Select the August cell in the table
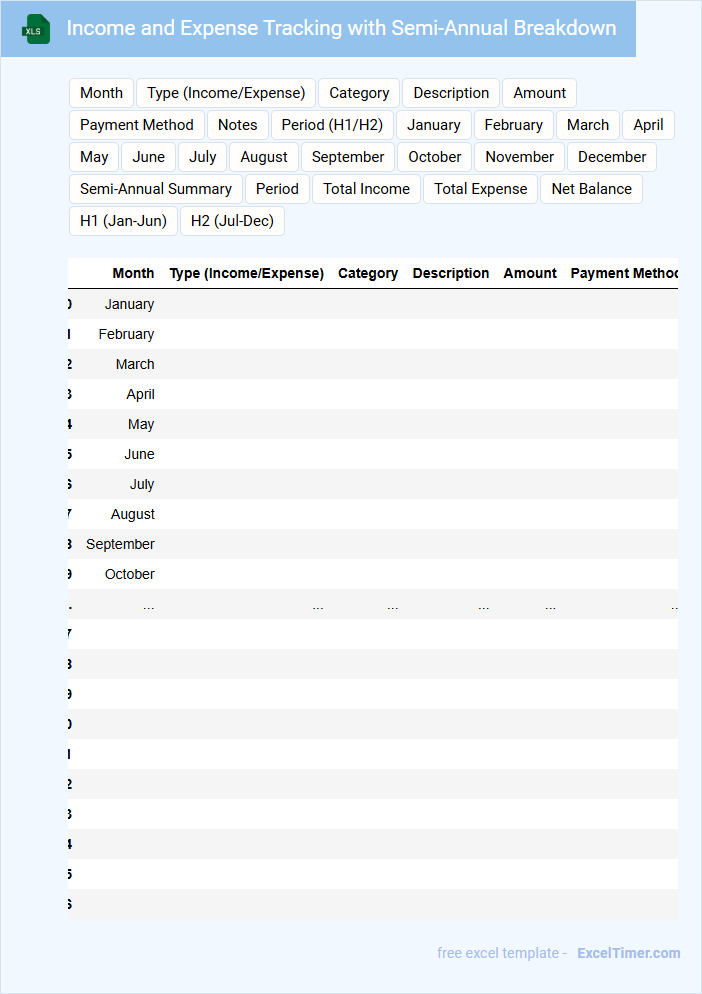This screenshot has height=994, width=702. tap(133, 514)
